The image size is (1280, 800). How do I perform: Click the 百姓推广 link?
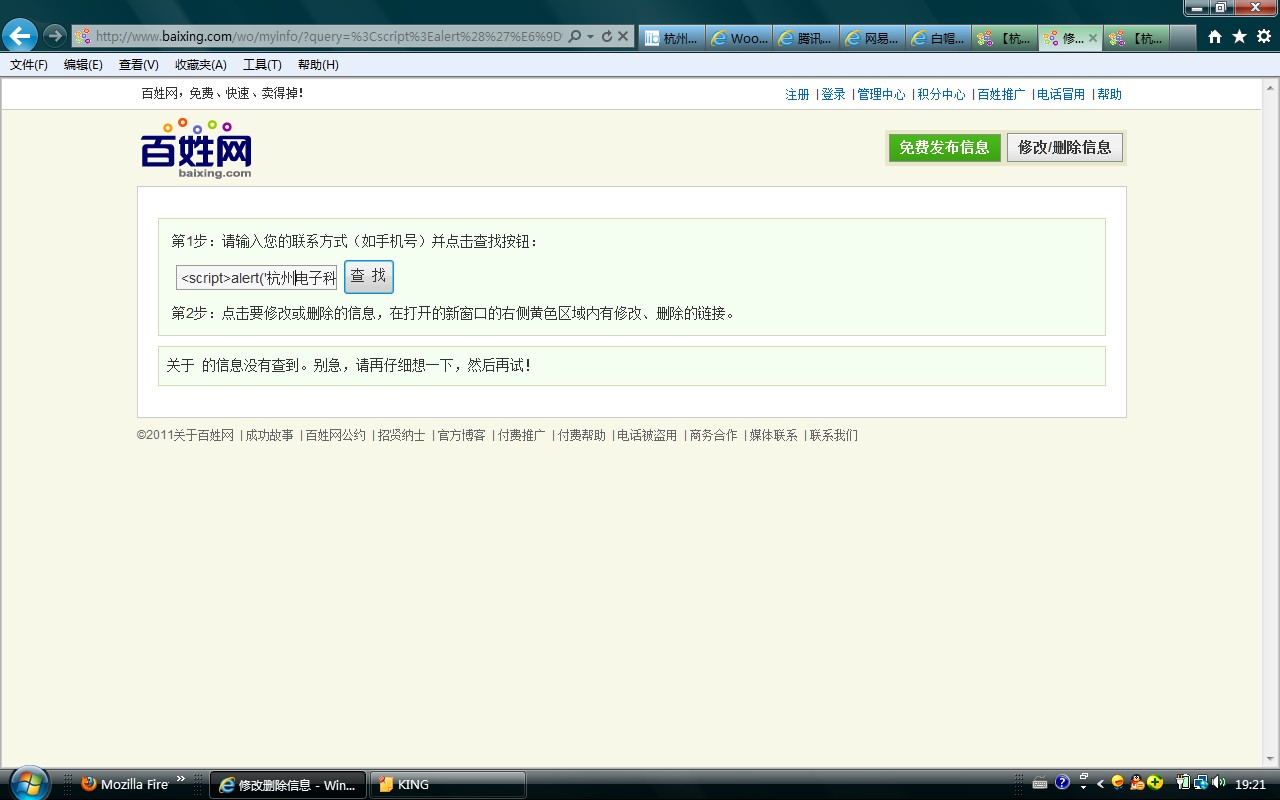tap(1001, 94)
